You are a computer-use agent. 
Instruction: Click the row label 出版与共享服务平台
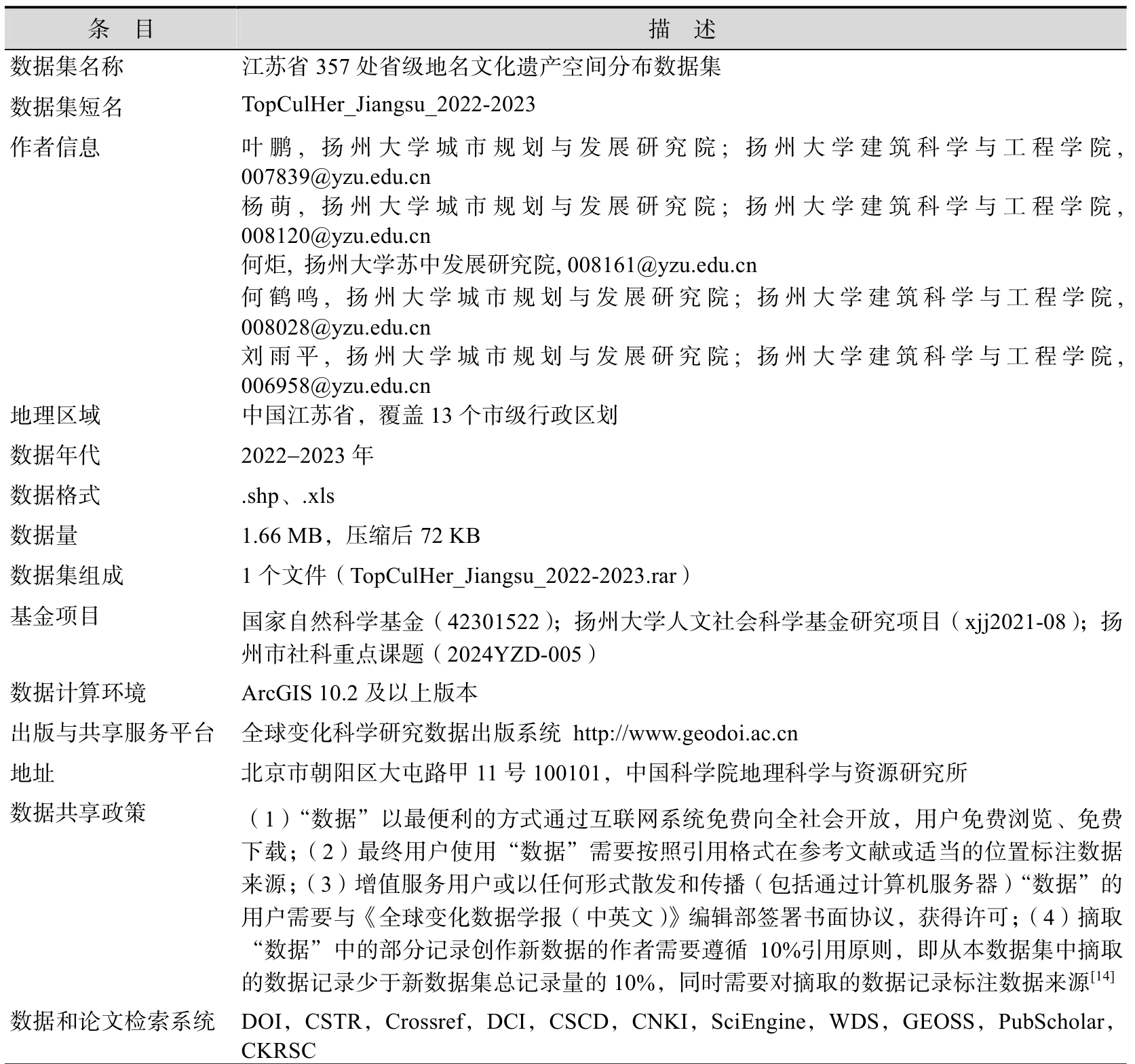point(112,733)
